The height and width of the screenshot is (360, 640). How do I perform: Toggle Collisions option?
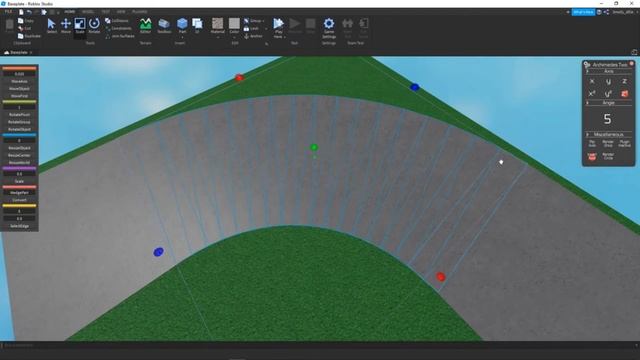pos(117,20)
